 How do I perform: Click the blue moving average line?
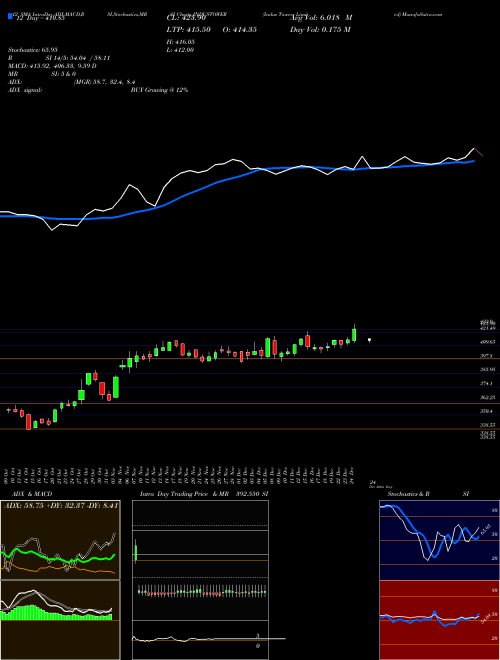coord(236,178)
